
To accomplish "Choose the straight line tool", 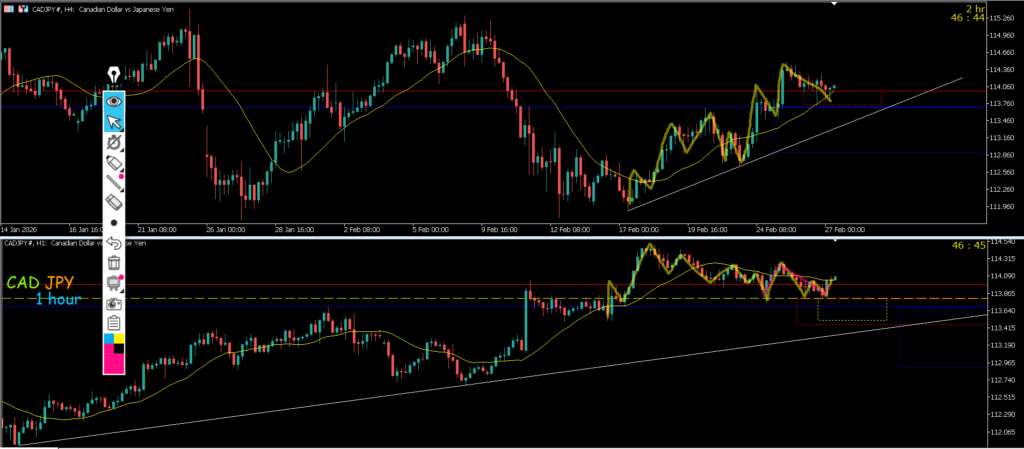I will pyautogui.click(x=114, y=182).
